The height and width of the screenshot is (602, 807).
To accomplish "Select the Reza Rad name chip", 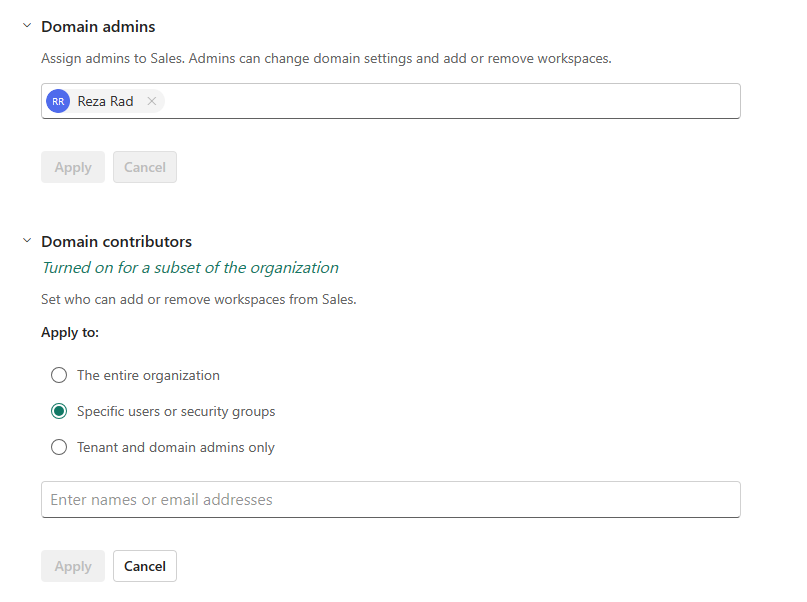I will 105,101.
